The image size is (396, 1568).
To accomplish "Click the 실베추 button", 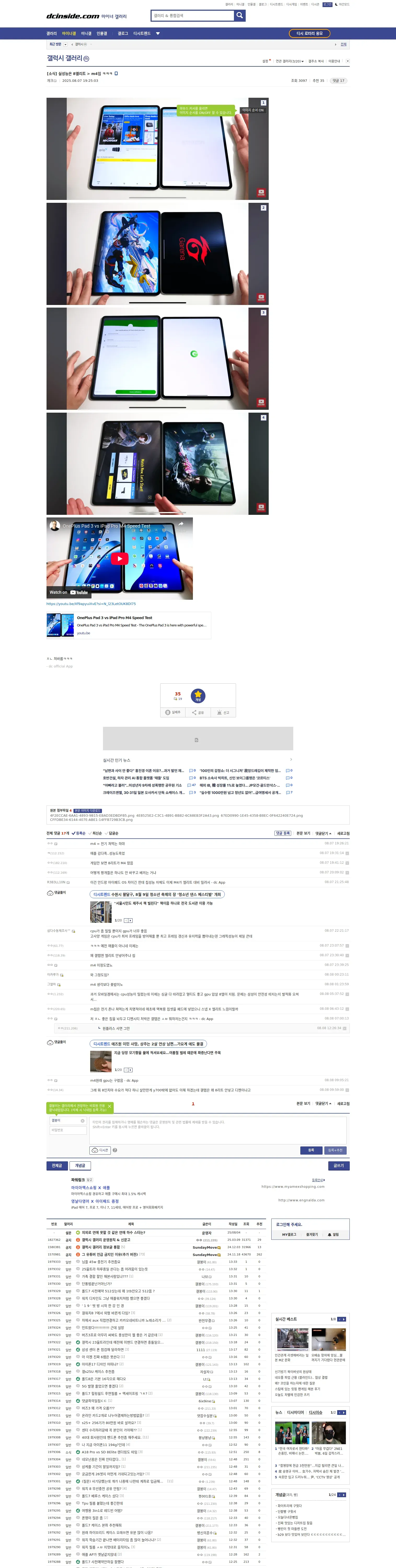I will 173,712.
